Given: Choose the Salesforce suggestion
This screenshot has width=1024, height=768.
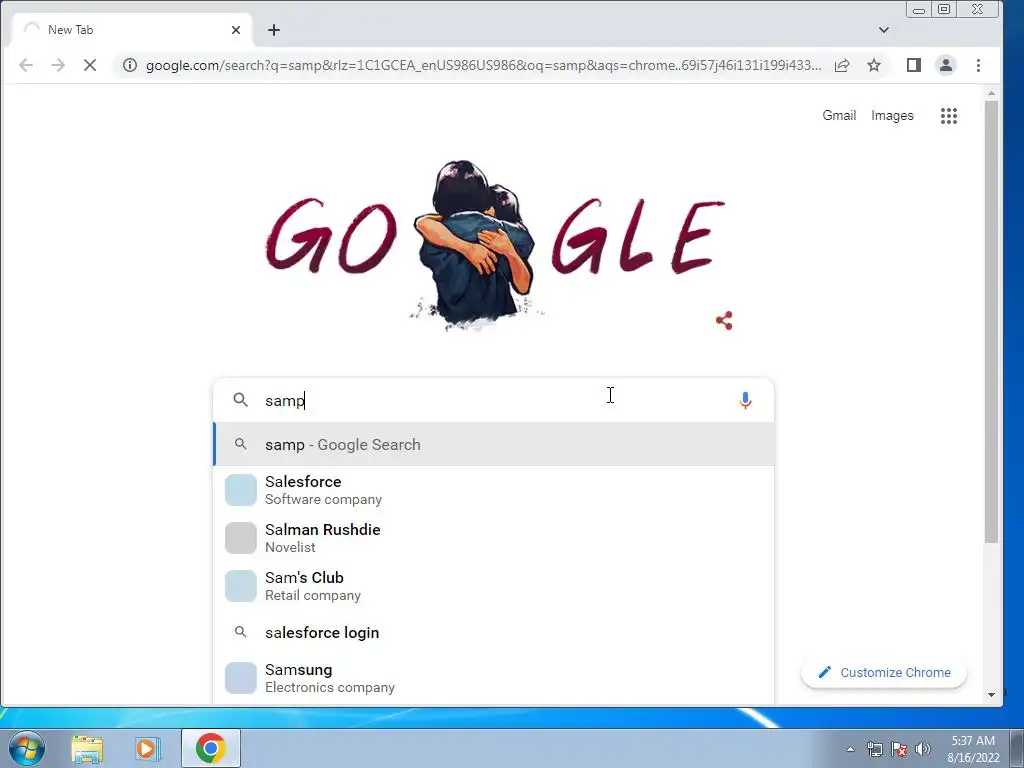Looking at the screenshot, I should (494, 490).
